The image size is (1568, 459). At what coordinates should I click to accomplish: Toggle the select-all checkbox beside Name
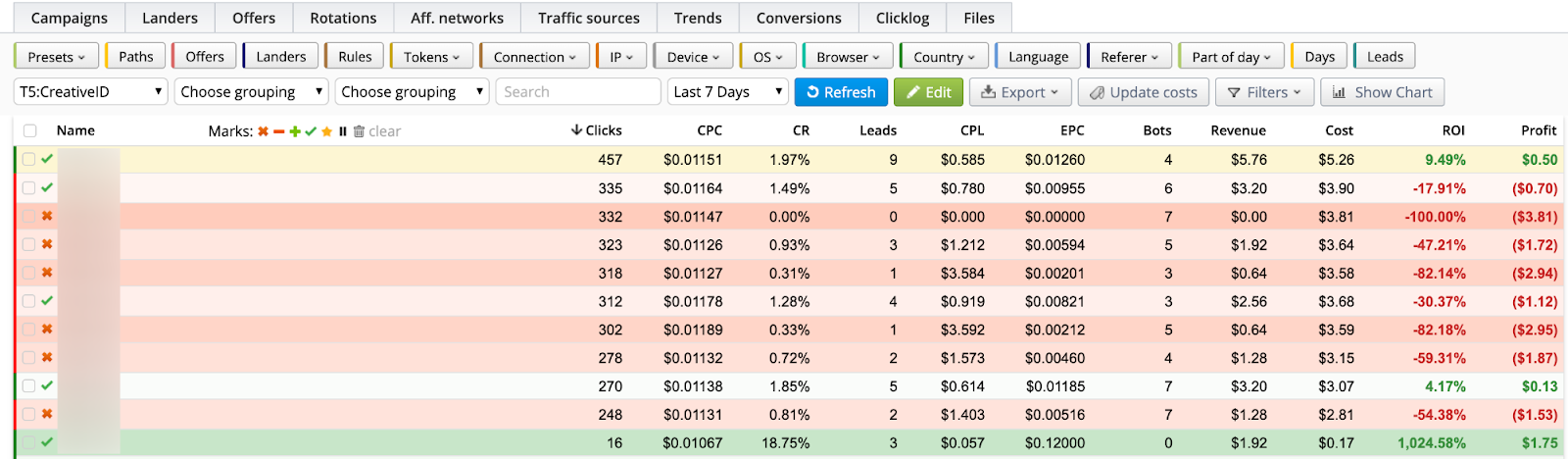[x=30, y=130]
